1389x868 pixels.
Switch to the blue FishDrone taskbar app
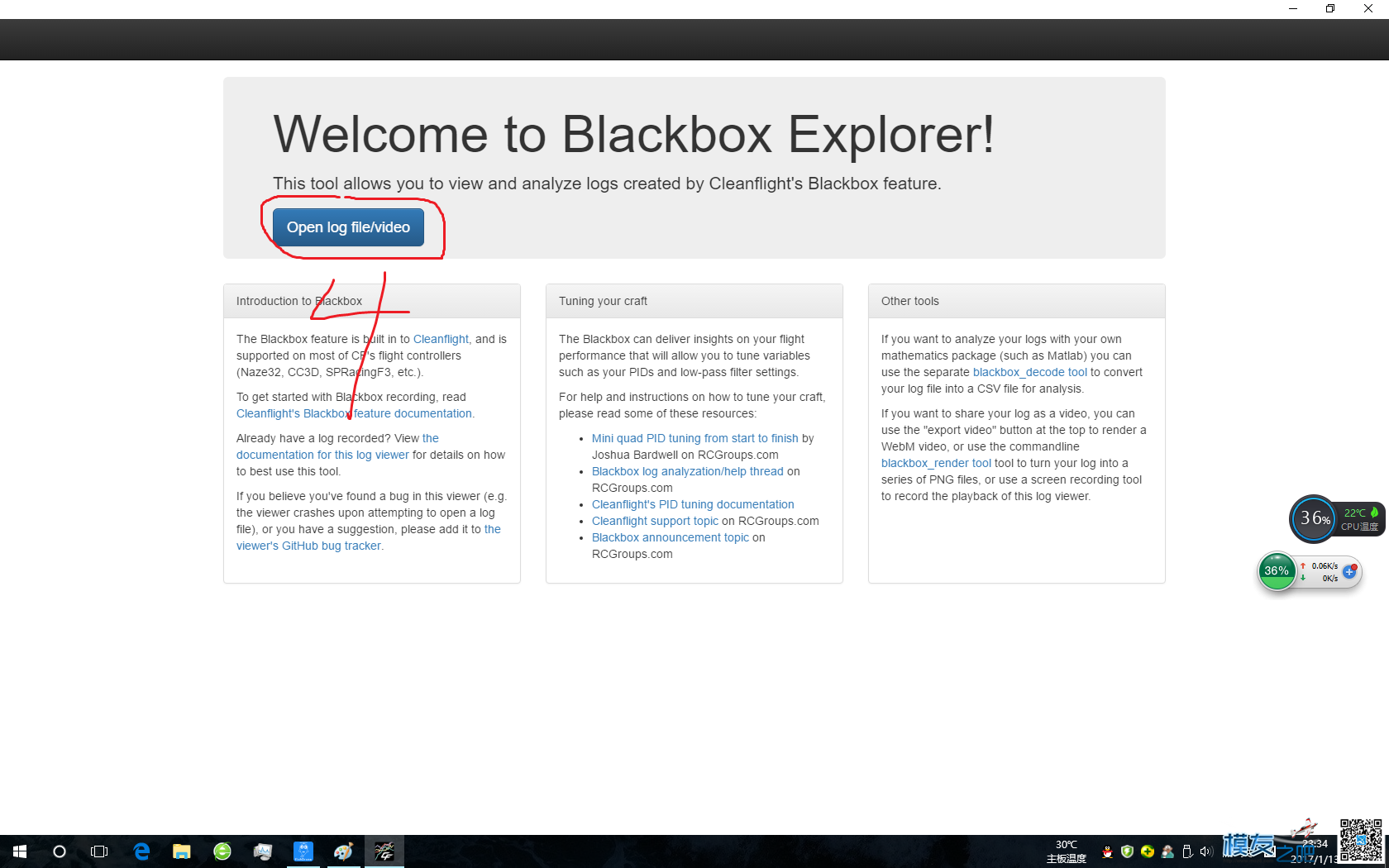tap(303, 851)
